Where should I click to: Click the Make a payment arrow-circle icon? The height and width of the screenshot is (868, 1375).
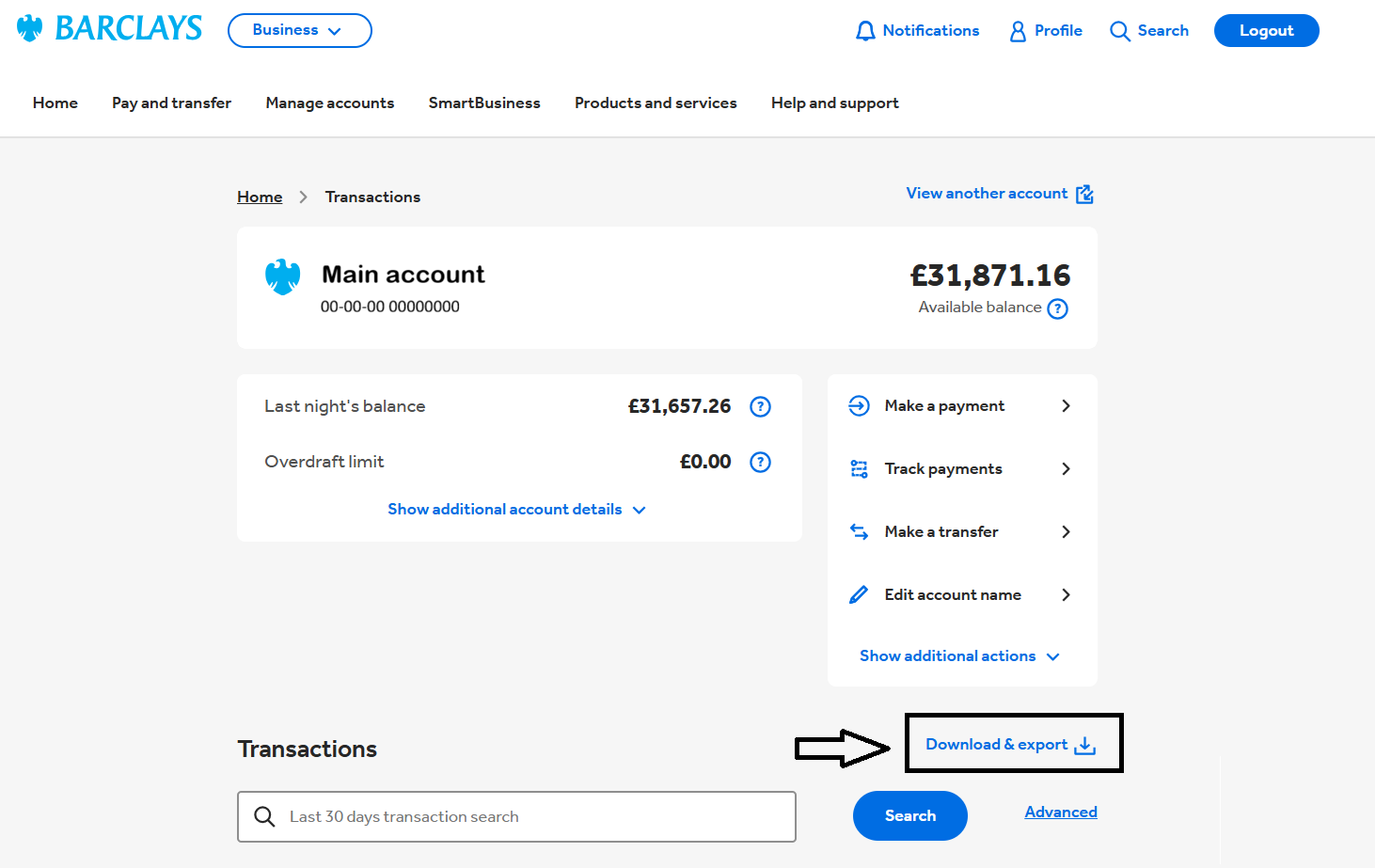(859, 405)
